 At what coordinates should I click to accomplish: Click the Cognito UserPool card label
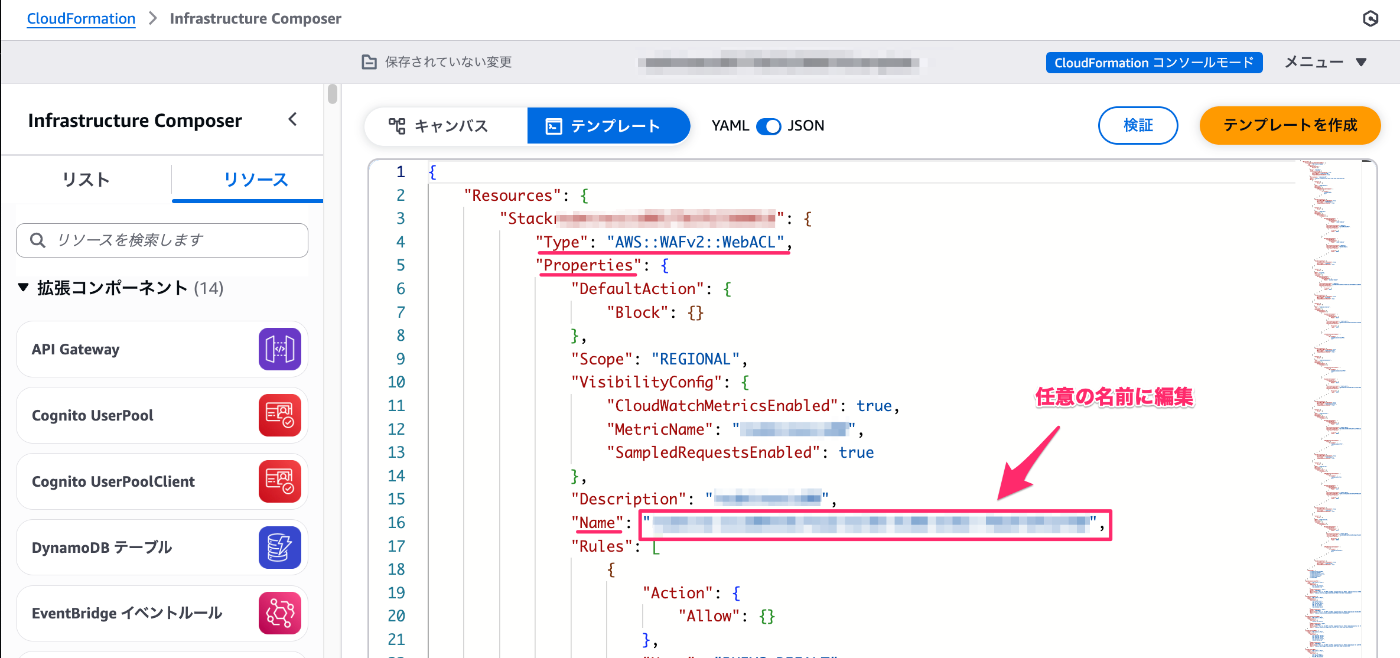pyautogui.click(x=92, y=415)
